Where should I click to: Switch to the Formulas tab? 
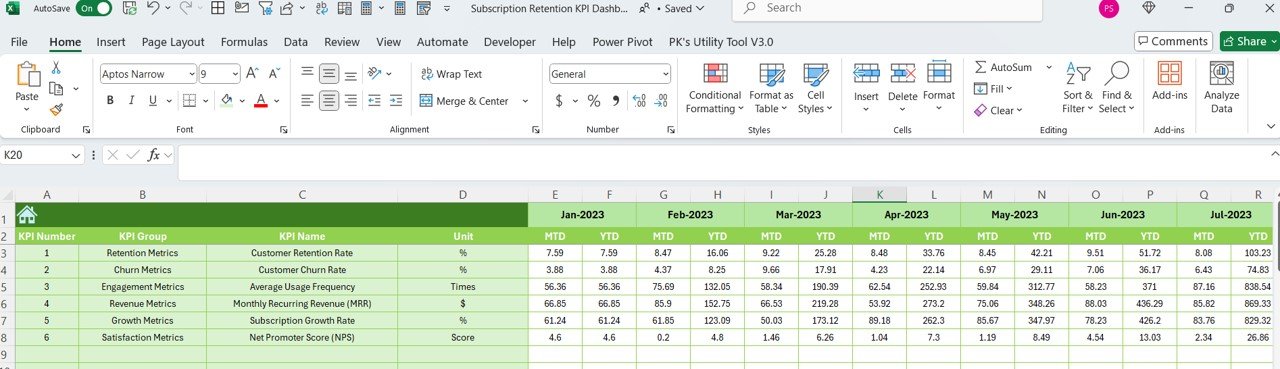tap(244, 42)
